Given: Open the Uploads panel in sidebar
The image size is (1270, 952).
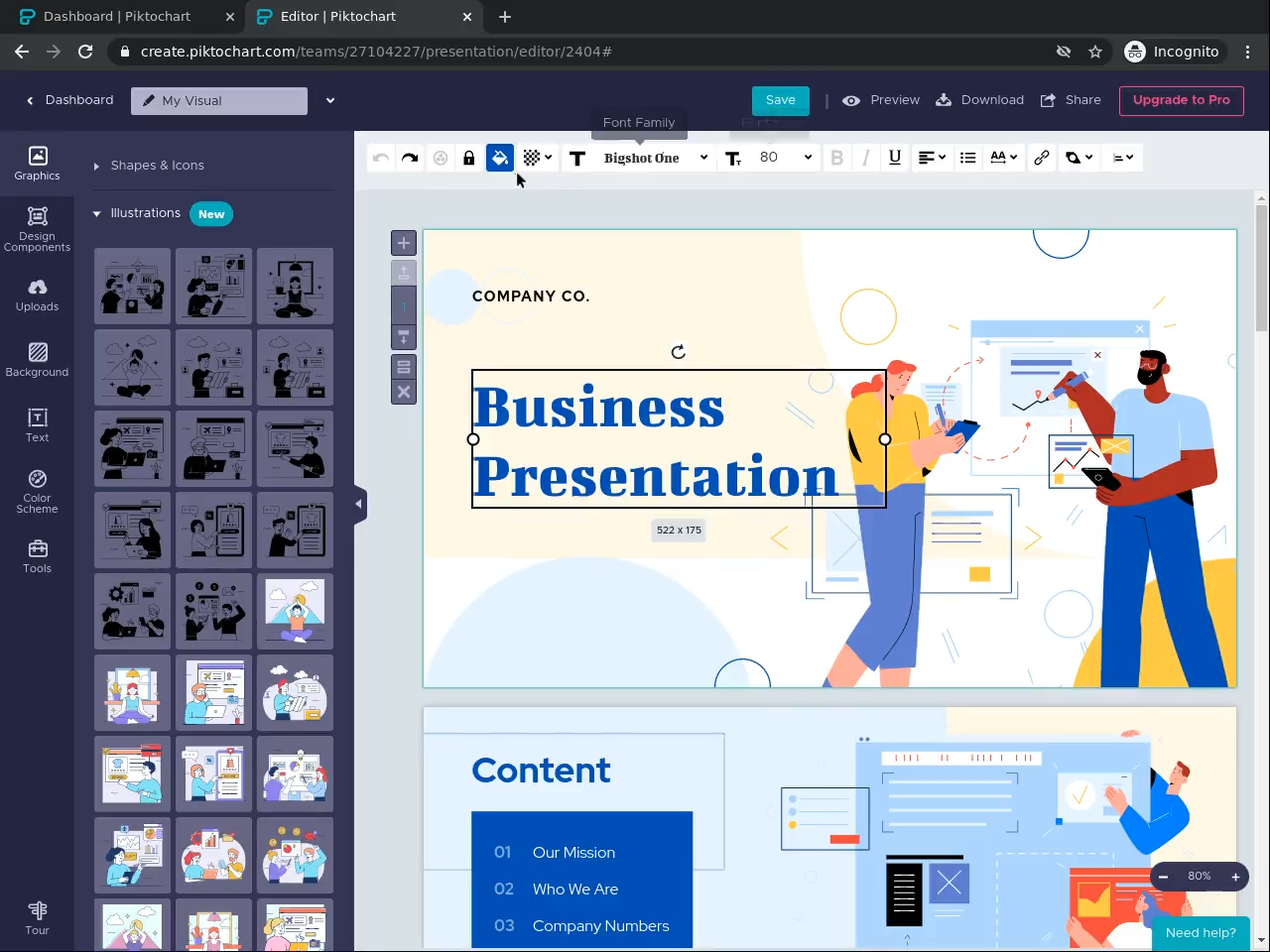Looking at the screenshot, I should (37, 296).
